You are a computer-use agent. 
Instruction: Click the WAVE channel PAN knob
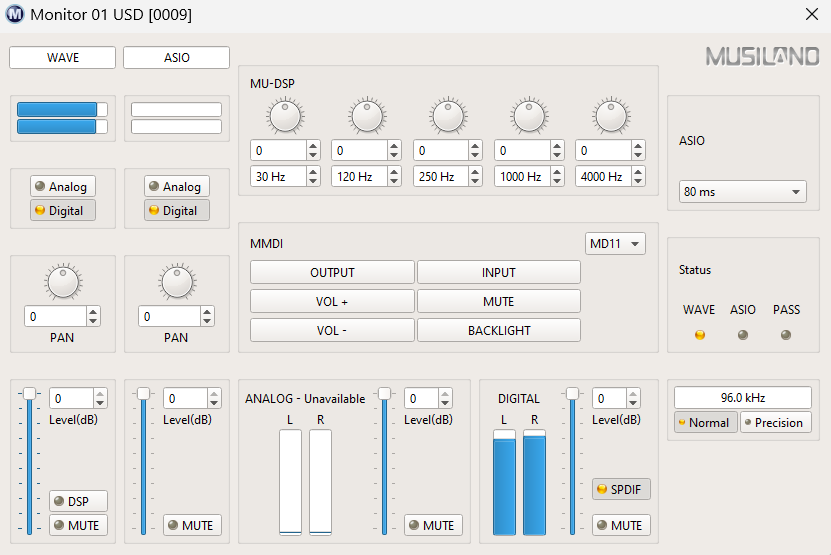coord(63,282)
